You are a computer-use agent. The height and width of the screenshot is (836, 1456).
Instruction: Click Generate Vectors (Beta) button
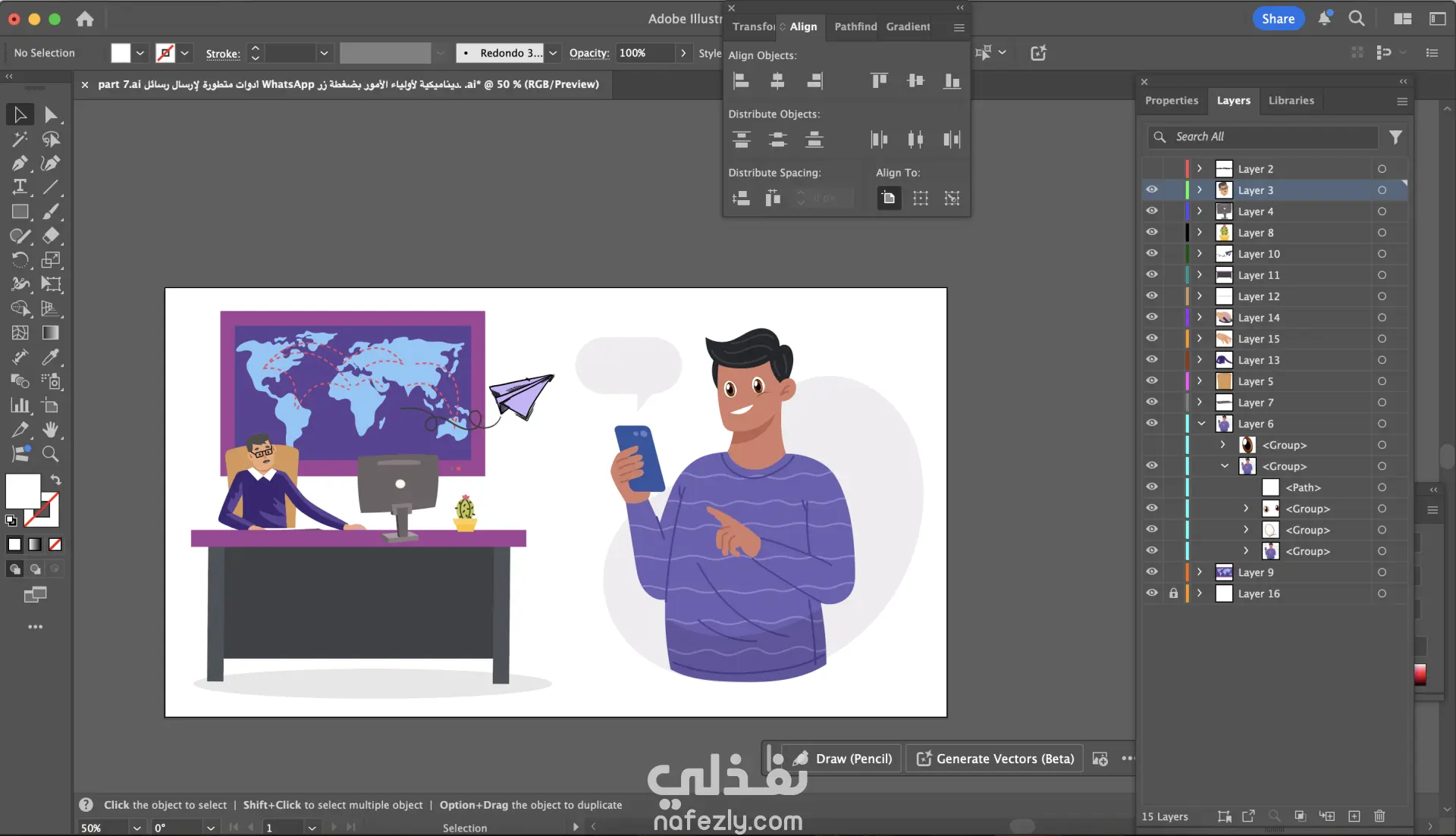click(996, 759)
